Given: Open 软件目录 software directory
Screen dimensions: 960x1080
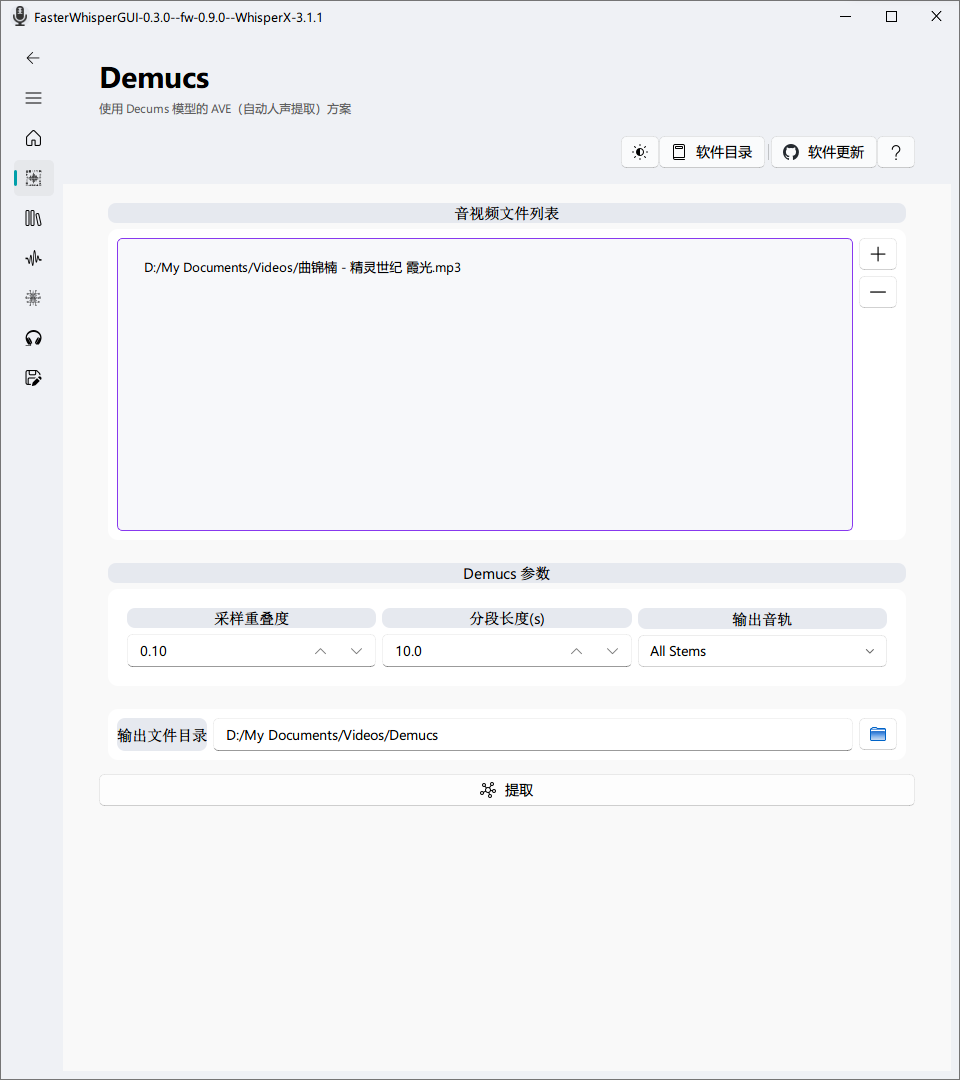Looking at the screenshot, I should click(x=712, y=152).
